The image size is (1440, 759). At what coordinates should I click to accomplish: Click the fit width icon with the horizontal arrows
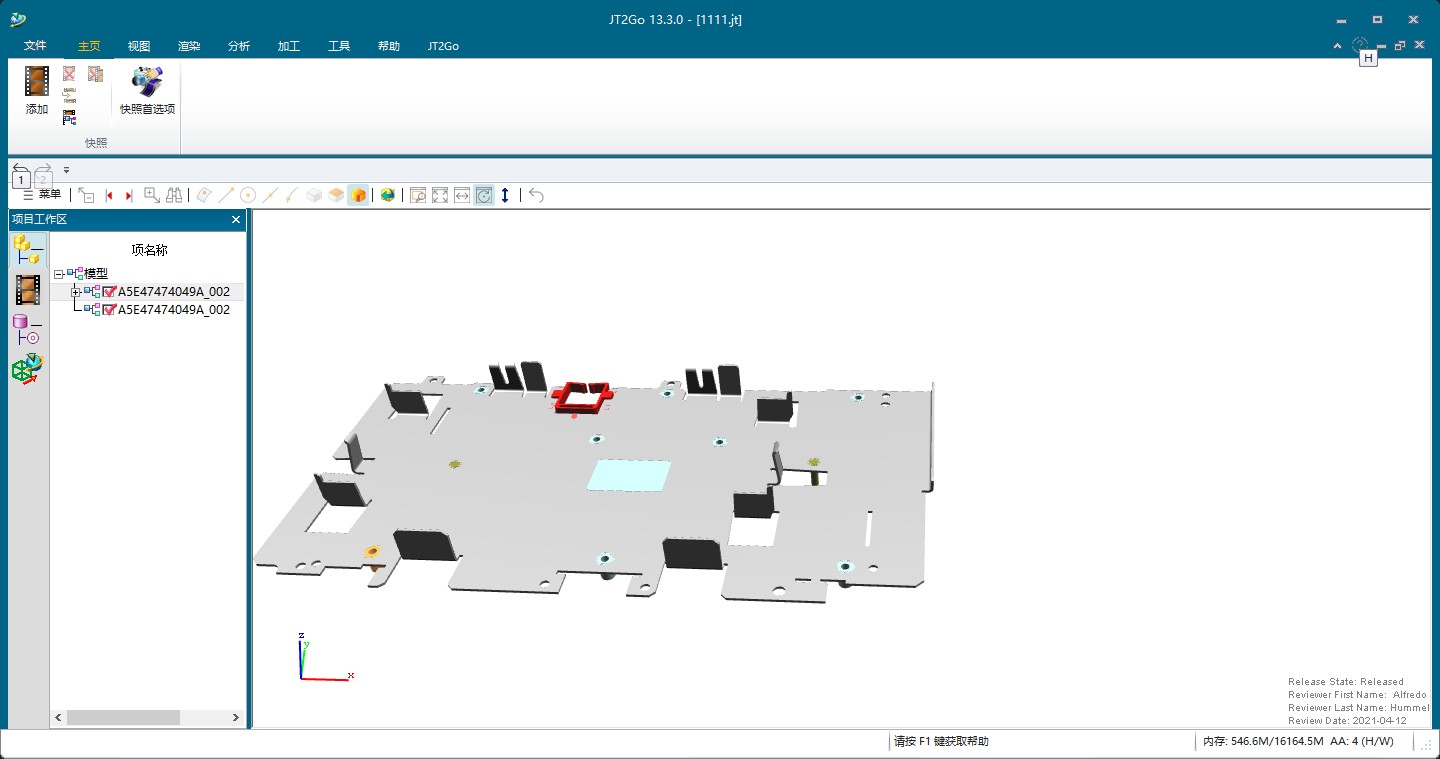point(462,196)
